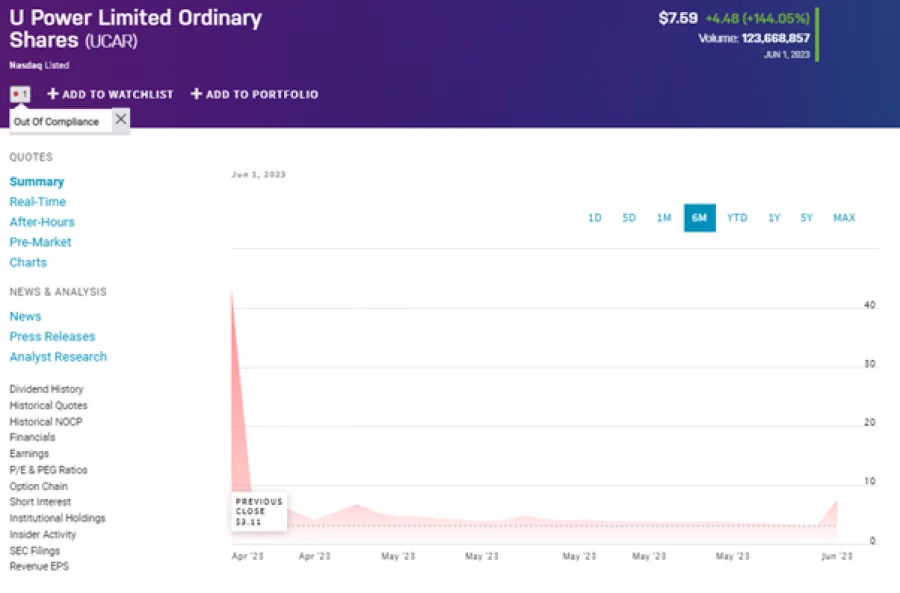Viewport: 900px width, 593px height.
Task: Open Dividend History link
Action: tap(46, 389)
